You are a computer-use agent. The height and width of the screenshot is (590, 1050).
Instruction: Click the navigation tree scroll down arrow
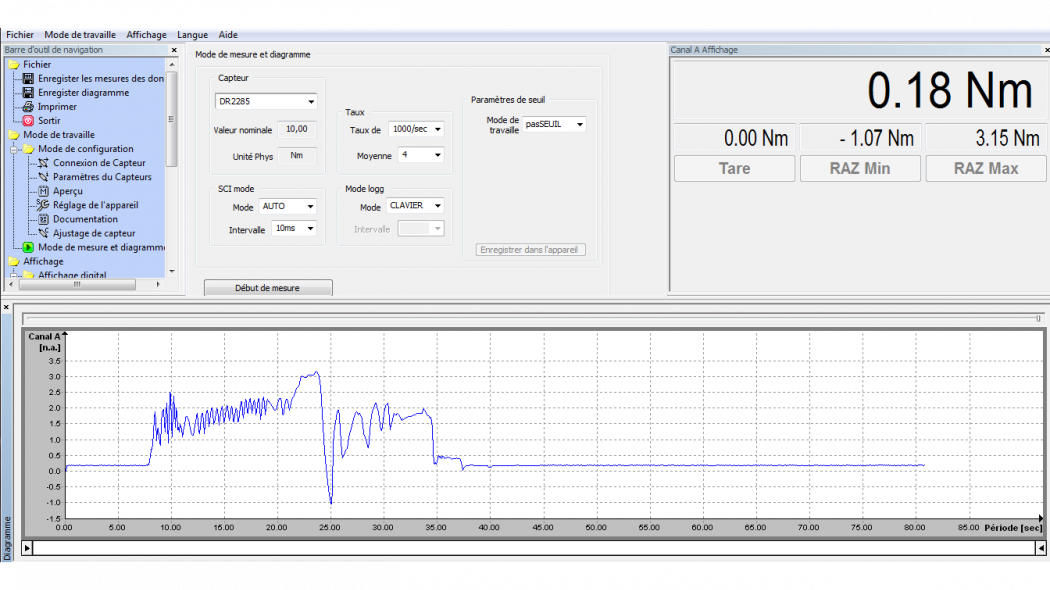[172, 271]
